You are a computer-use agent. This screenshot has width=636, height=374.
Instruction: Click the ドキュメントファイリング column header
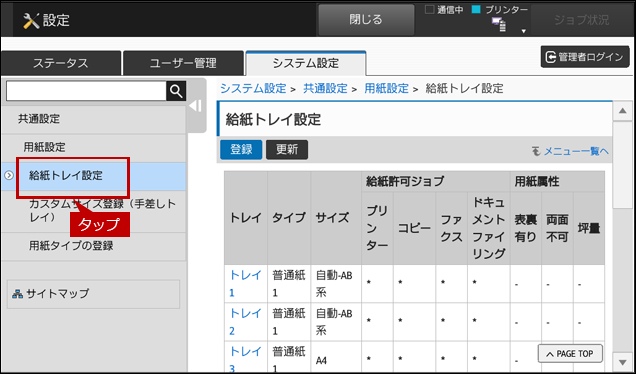[x=488, y=228]
